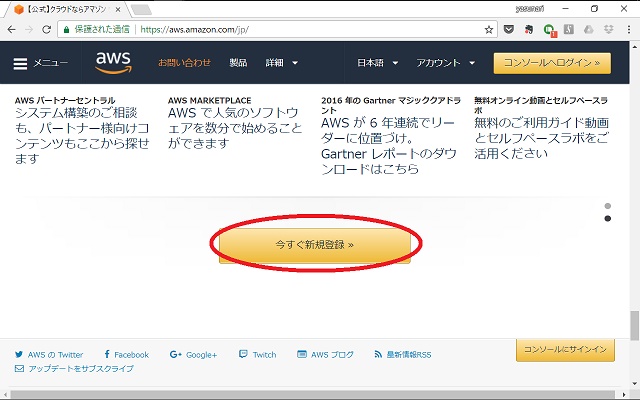Click the horizontal scrollbar thumb
This screenshot has height=400, width=640.
click(x=312, y=395)
